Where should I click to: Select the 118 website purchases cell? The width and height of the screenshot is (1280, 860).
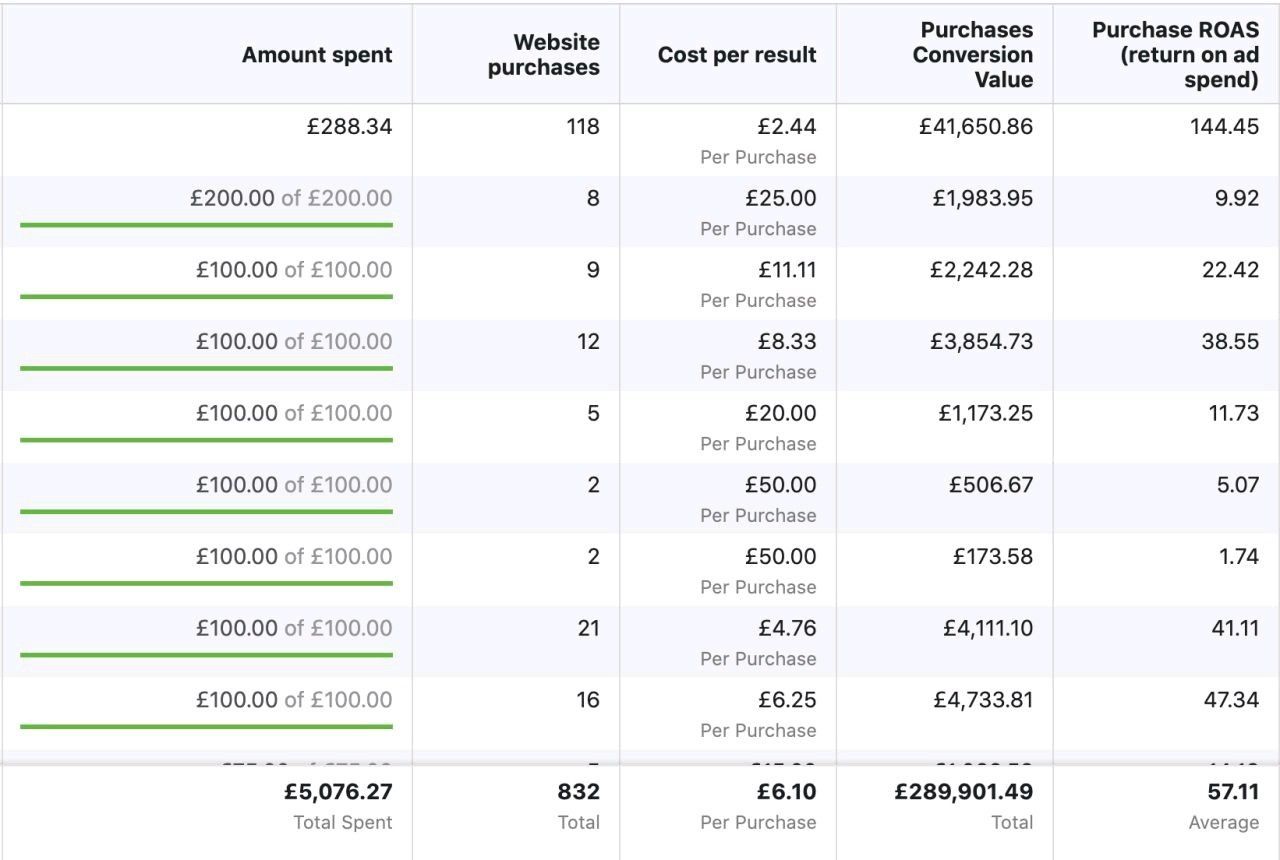[x=582, y=127]
